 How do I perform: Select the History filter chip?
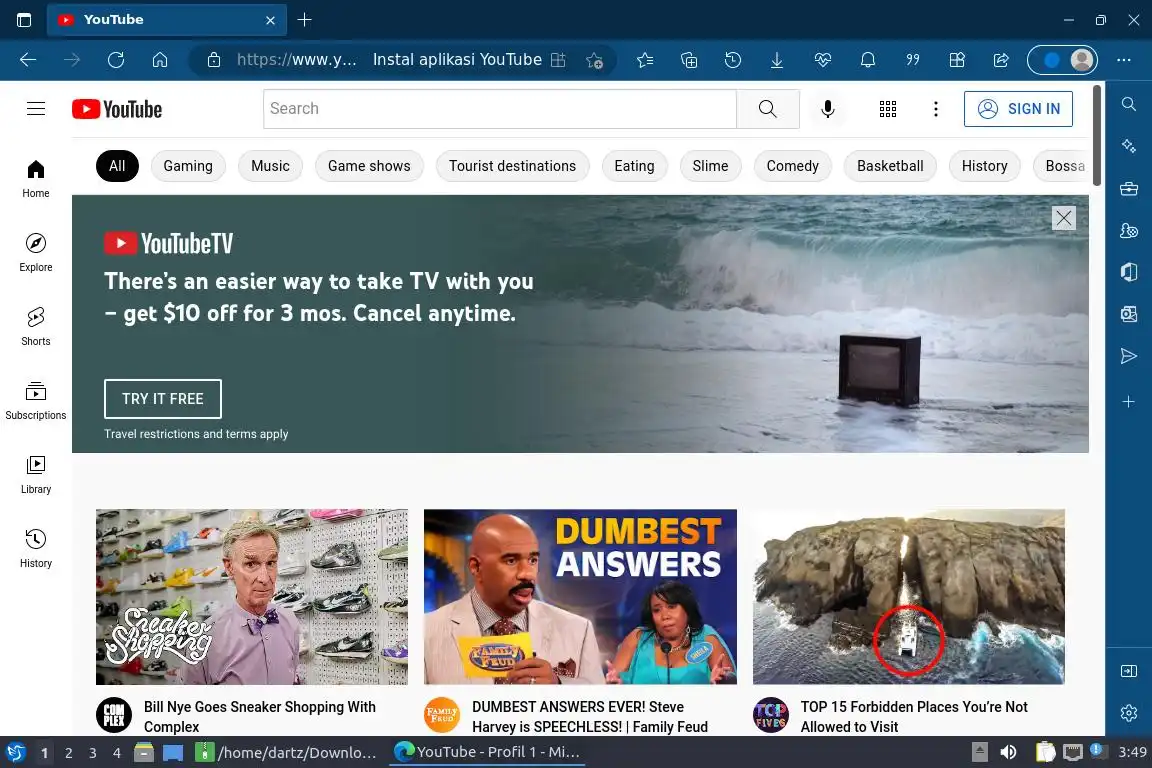click(x=984, y=166)
